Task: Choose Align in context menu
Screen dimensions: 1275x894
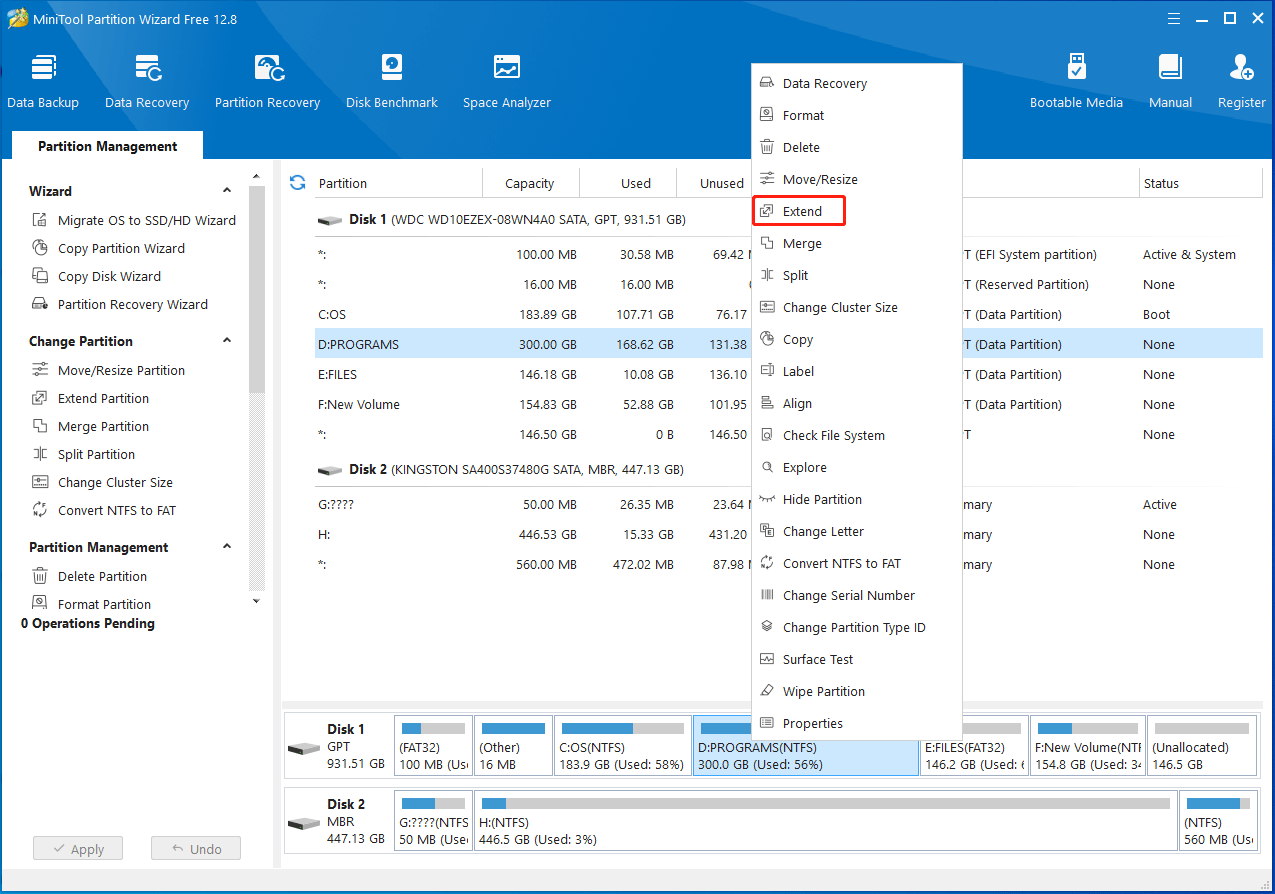Action: 857,403
